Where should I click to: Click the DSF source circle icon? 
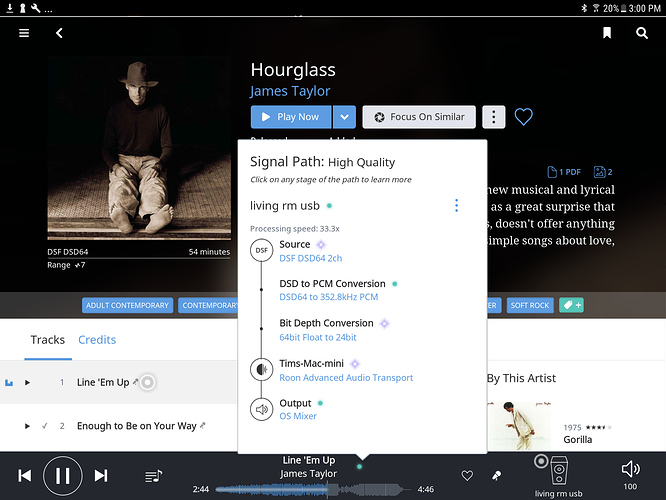262,250
